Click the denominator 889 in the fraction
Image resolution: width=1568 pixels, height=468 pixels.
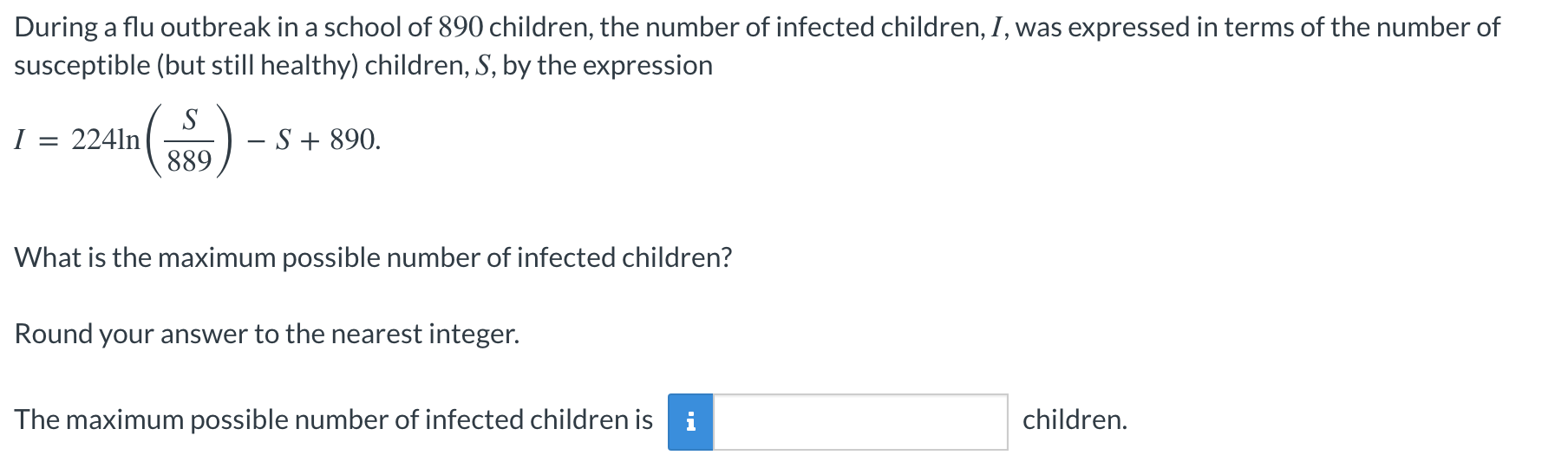point(191,161)
